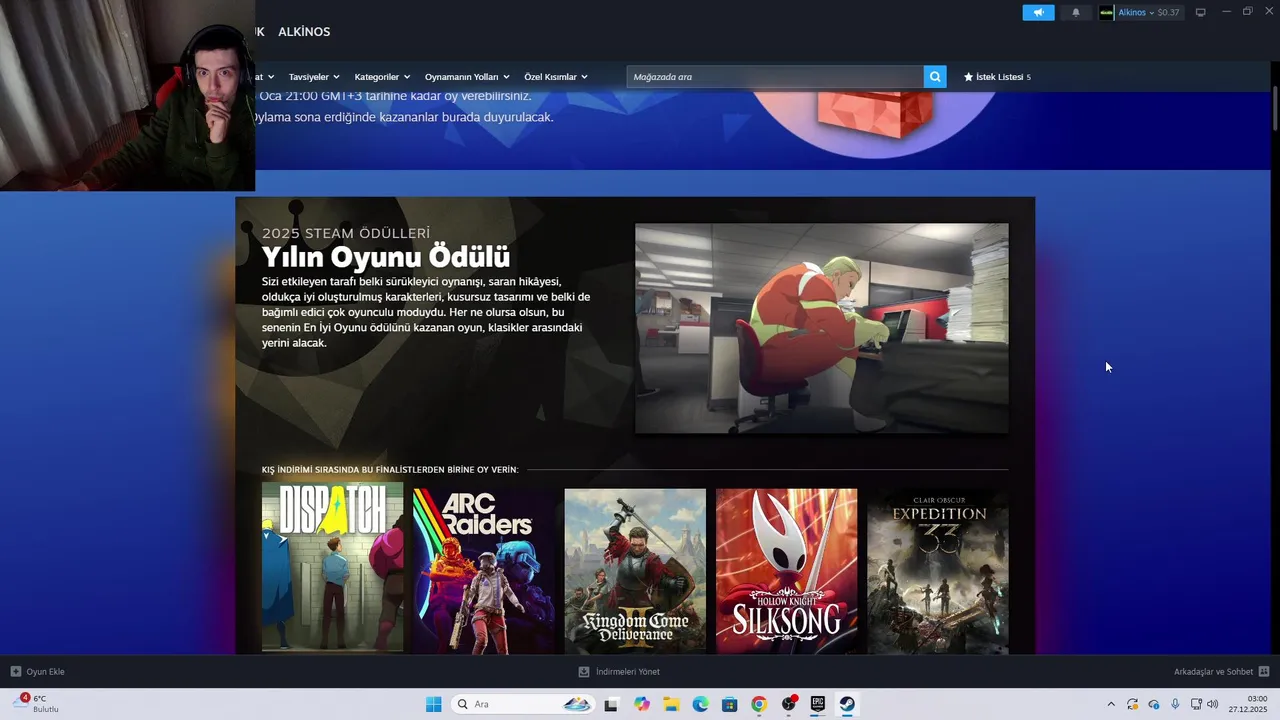Vote for Kingdom Come Deliverance II cover

pyautogui.click(x=635, y=571)
